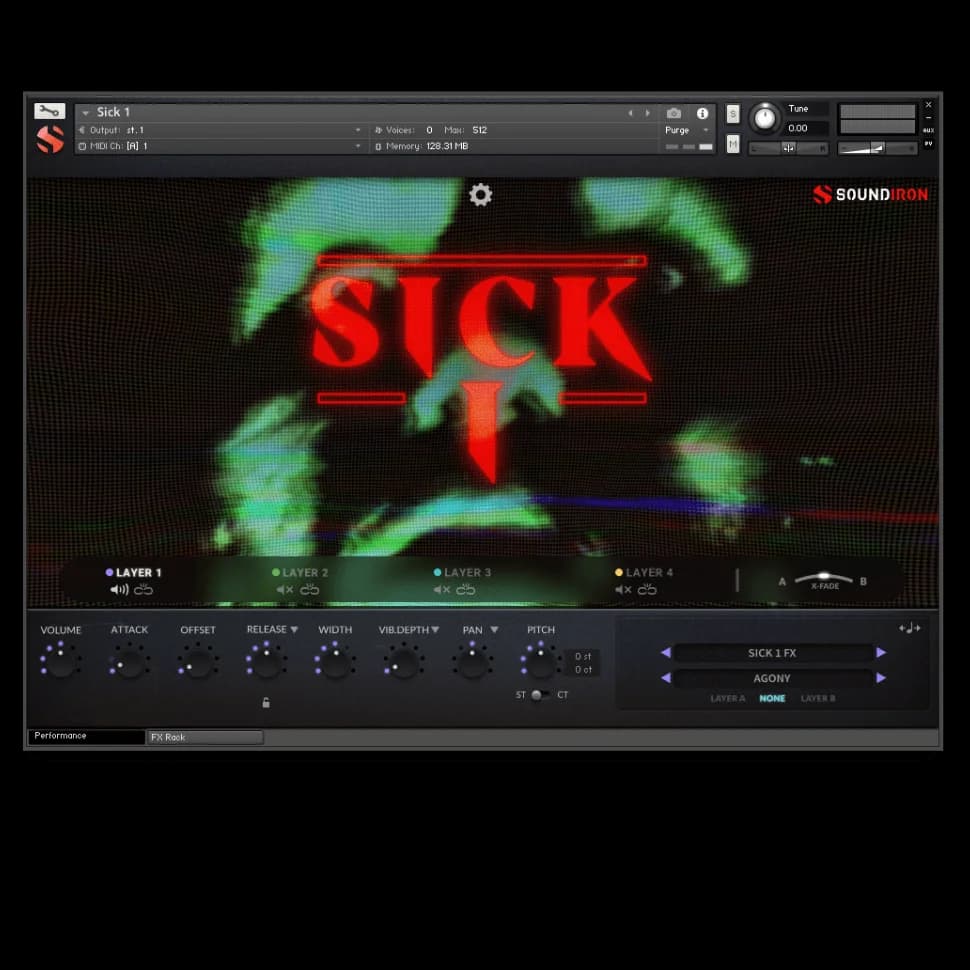Select the Performance tab

click(86, 736)
